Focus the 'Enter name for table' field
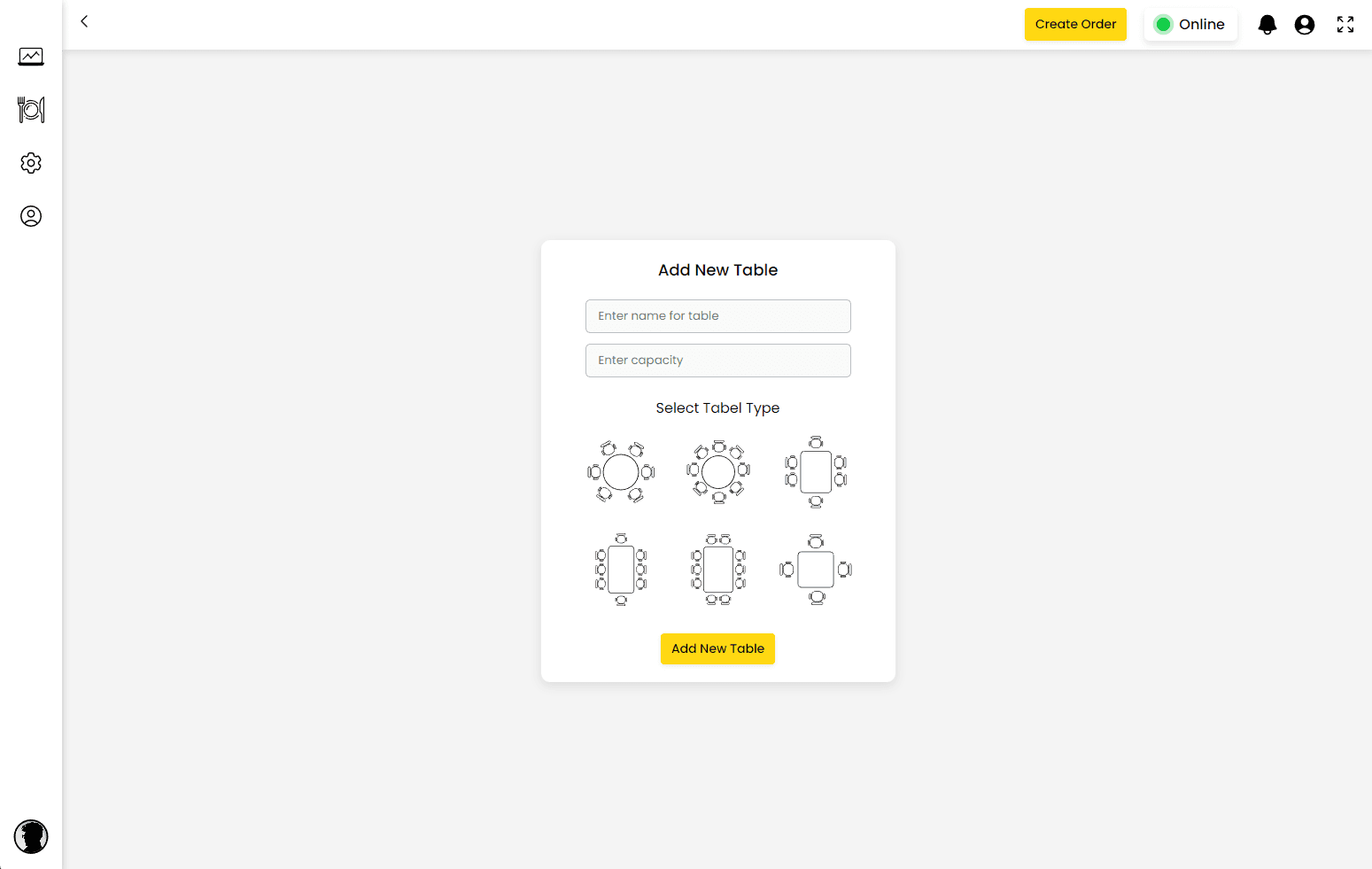This screenshot has width=1372, height=869. (x=718, y=316)
